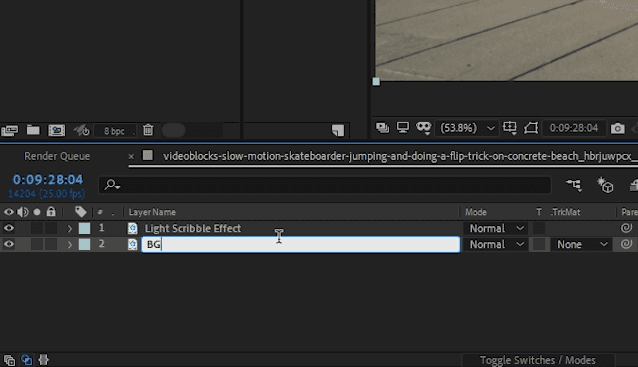Open the composition mini-flowchart icon
The width and height of the screenshot is (638, 367).
(574, 185)
